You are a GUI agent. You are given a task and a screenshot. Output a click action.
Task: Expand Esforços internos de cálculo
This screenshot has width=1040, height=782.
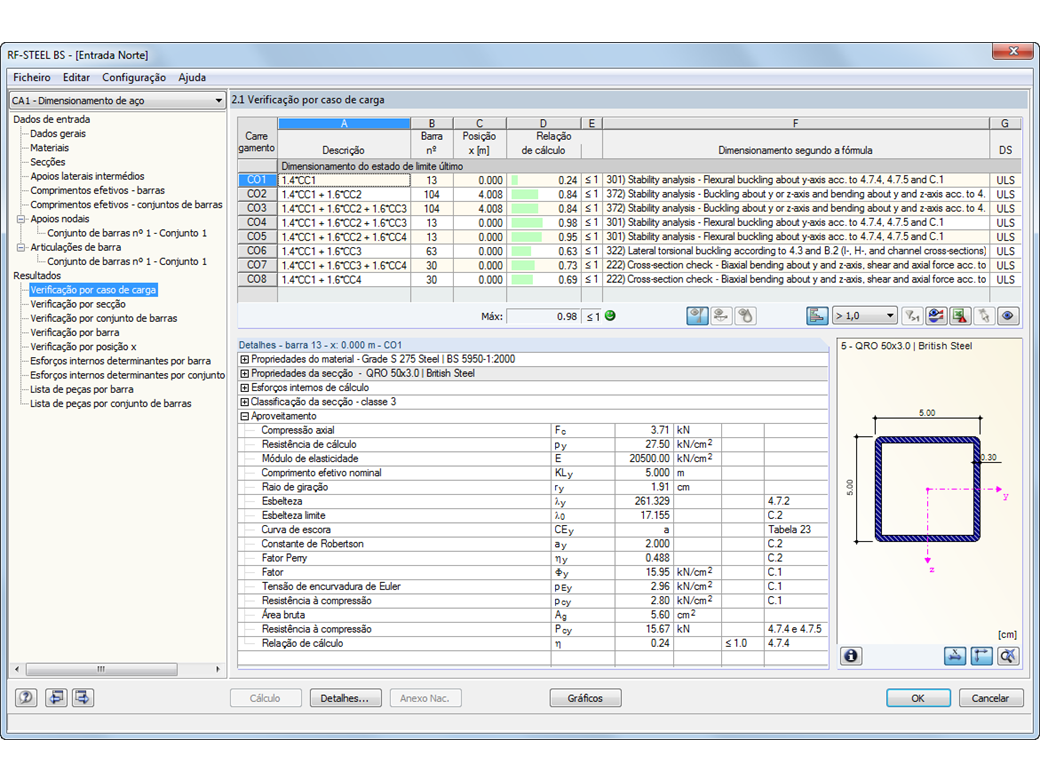pyautogui.click(x=244, y=387)
